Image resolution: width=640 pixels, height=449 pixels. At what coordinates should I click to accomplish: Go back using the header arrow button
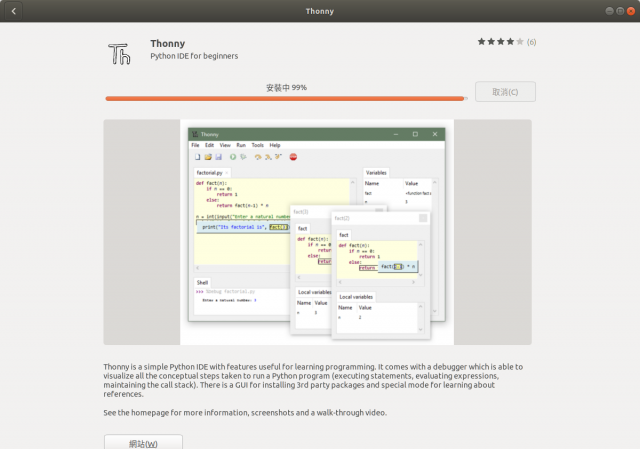(x=13, y=11)
